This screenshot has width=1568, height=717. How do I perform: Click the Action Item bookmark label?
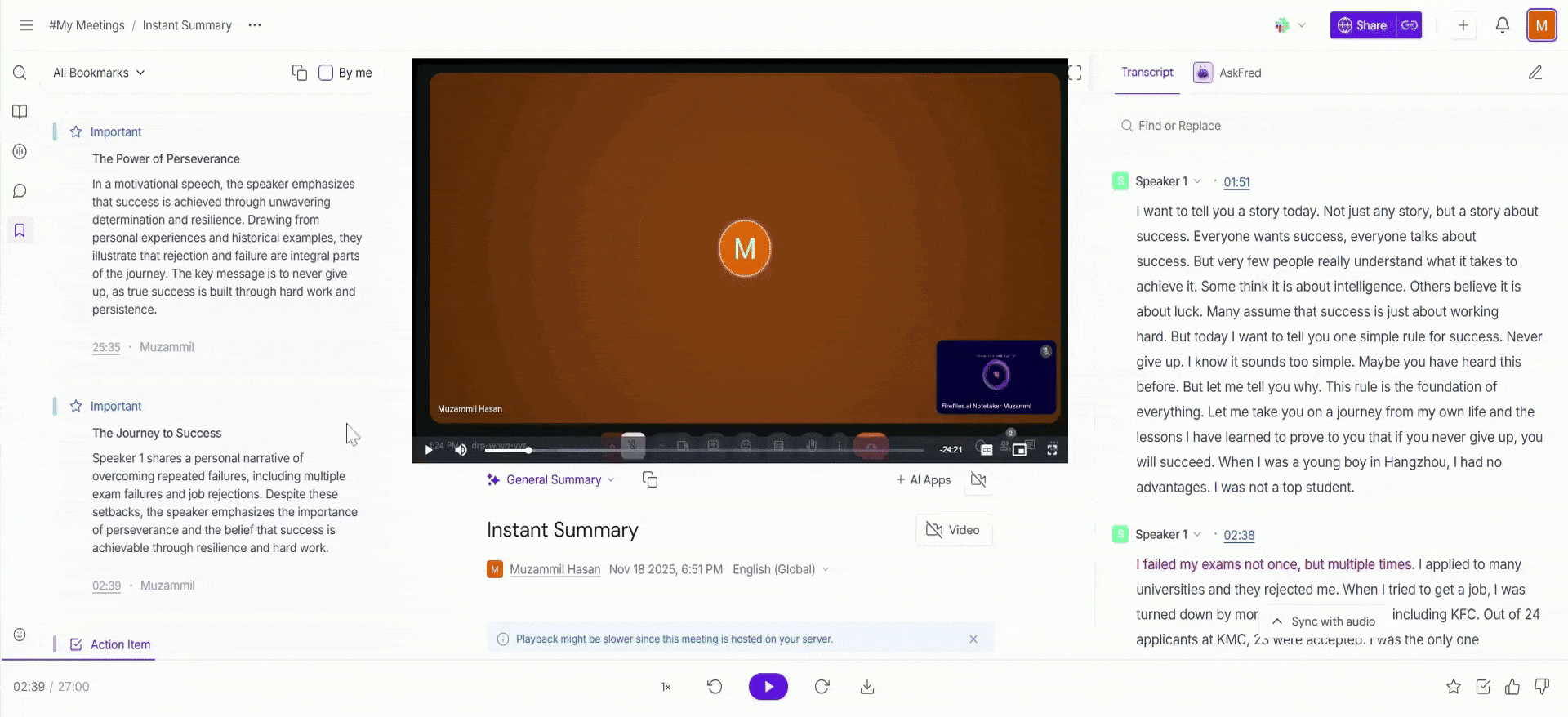[x=120, y=644]
